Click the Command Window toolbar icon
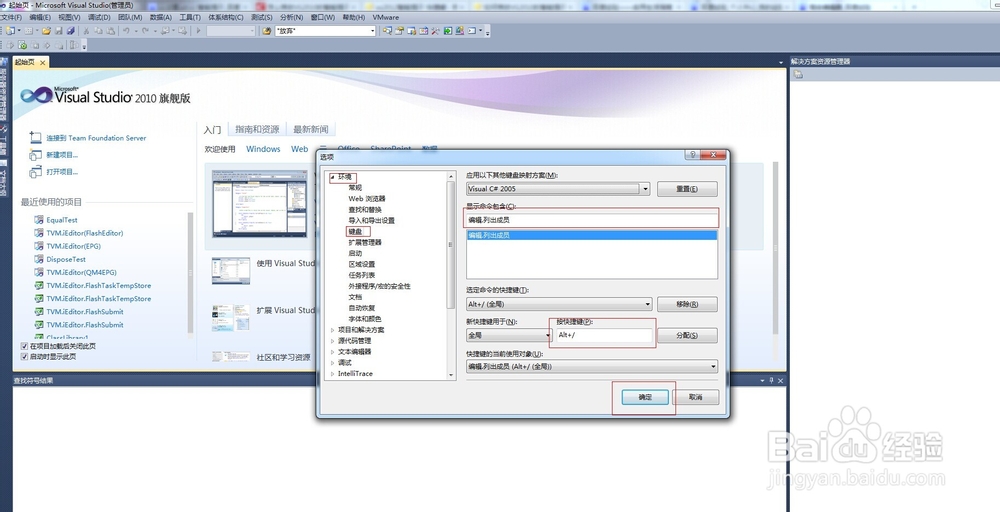 pyautogui.click(x=472, y=31)
